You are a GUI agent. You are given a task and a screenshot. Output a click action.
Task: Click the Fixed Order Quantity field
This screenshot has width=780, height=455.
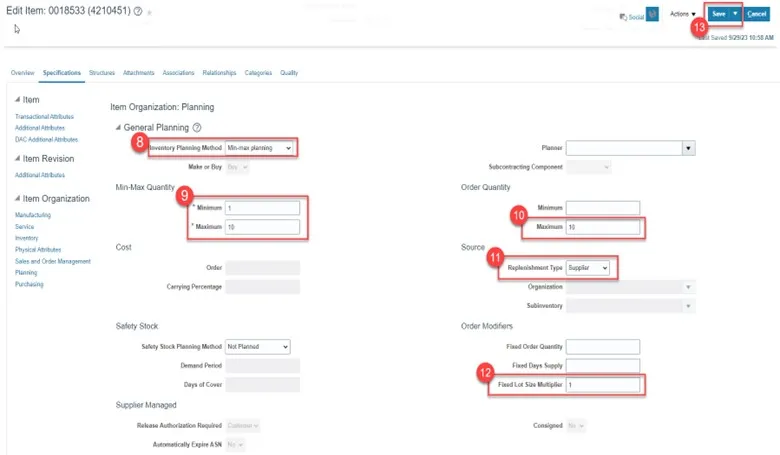603,347
